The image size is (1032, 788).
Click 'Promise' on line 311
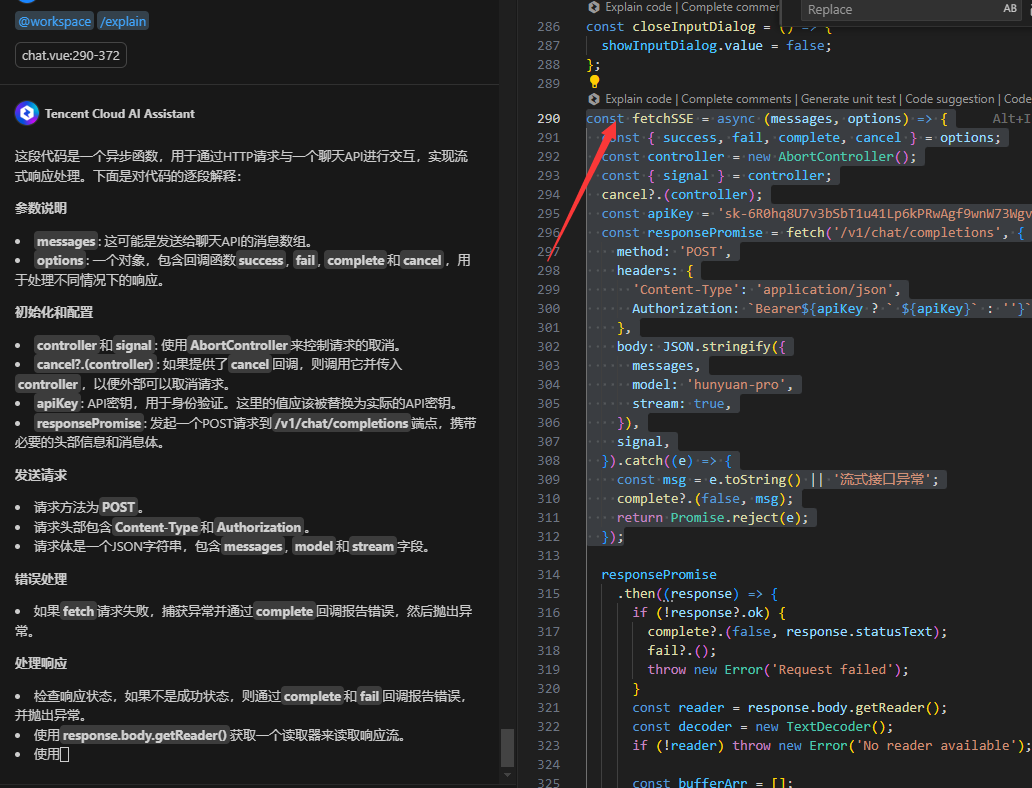[x=697, y=517]
